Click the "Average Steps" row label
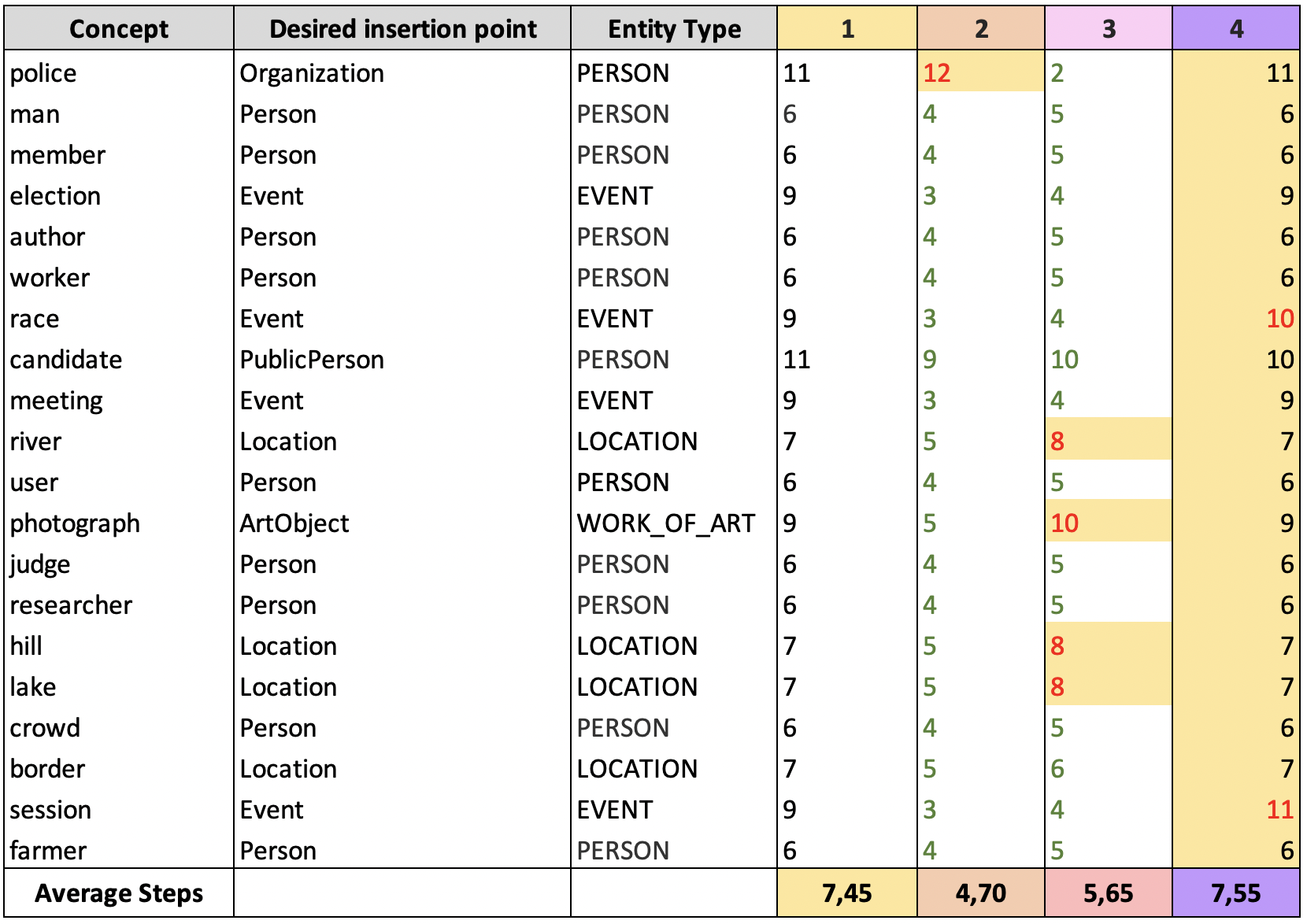The image size is (1307, 924). (x=119, y=893)
